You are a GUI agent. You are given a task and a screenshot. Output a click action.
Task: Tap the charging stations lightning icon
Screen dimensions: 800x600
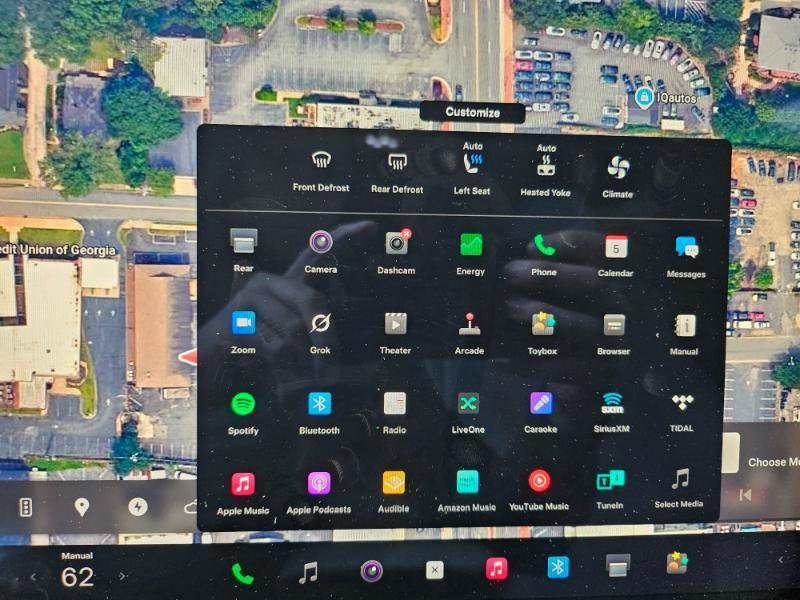[138, 507]
